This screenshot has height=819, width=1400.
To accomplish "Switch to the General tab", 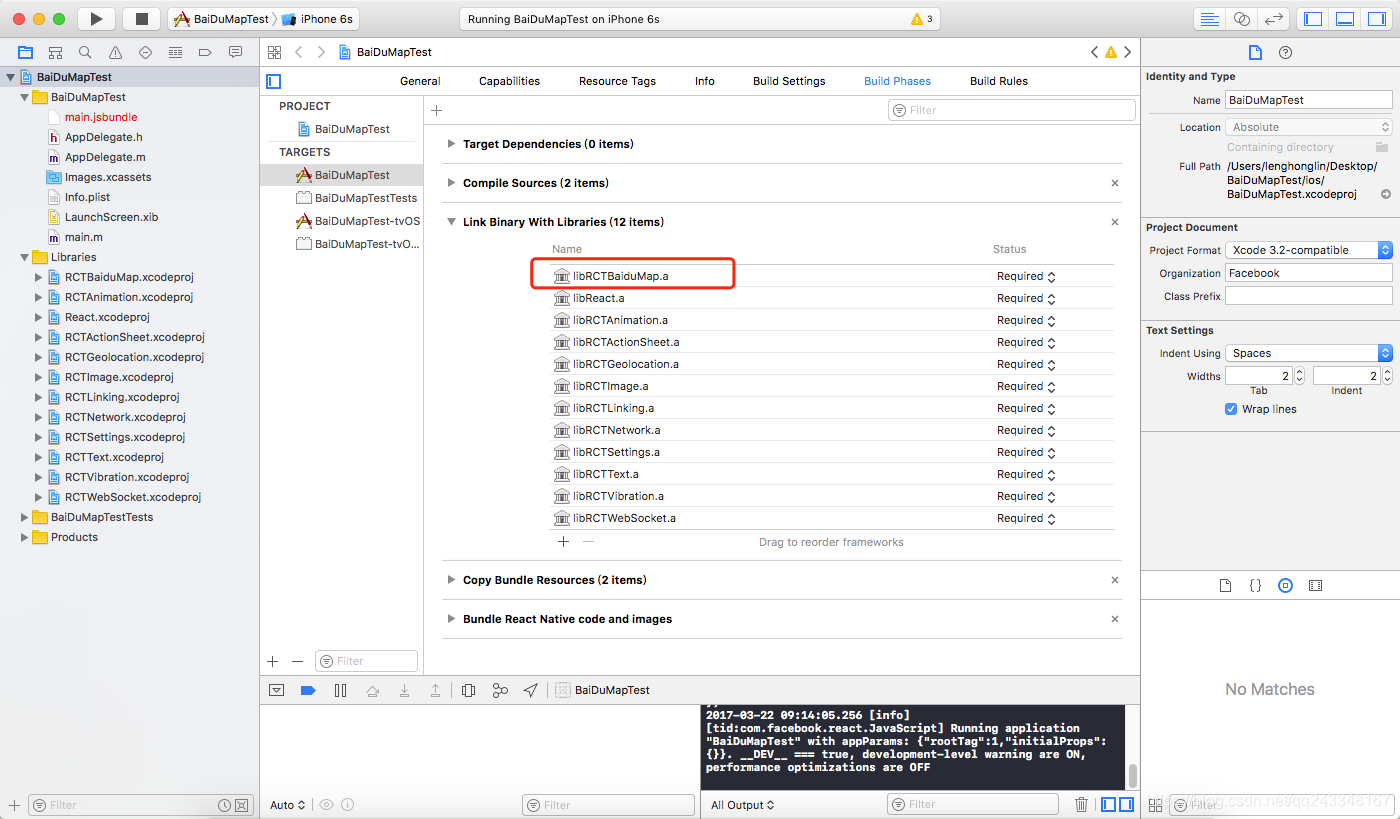I will click(420, 81).
